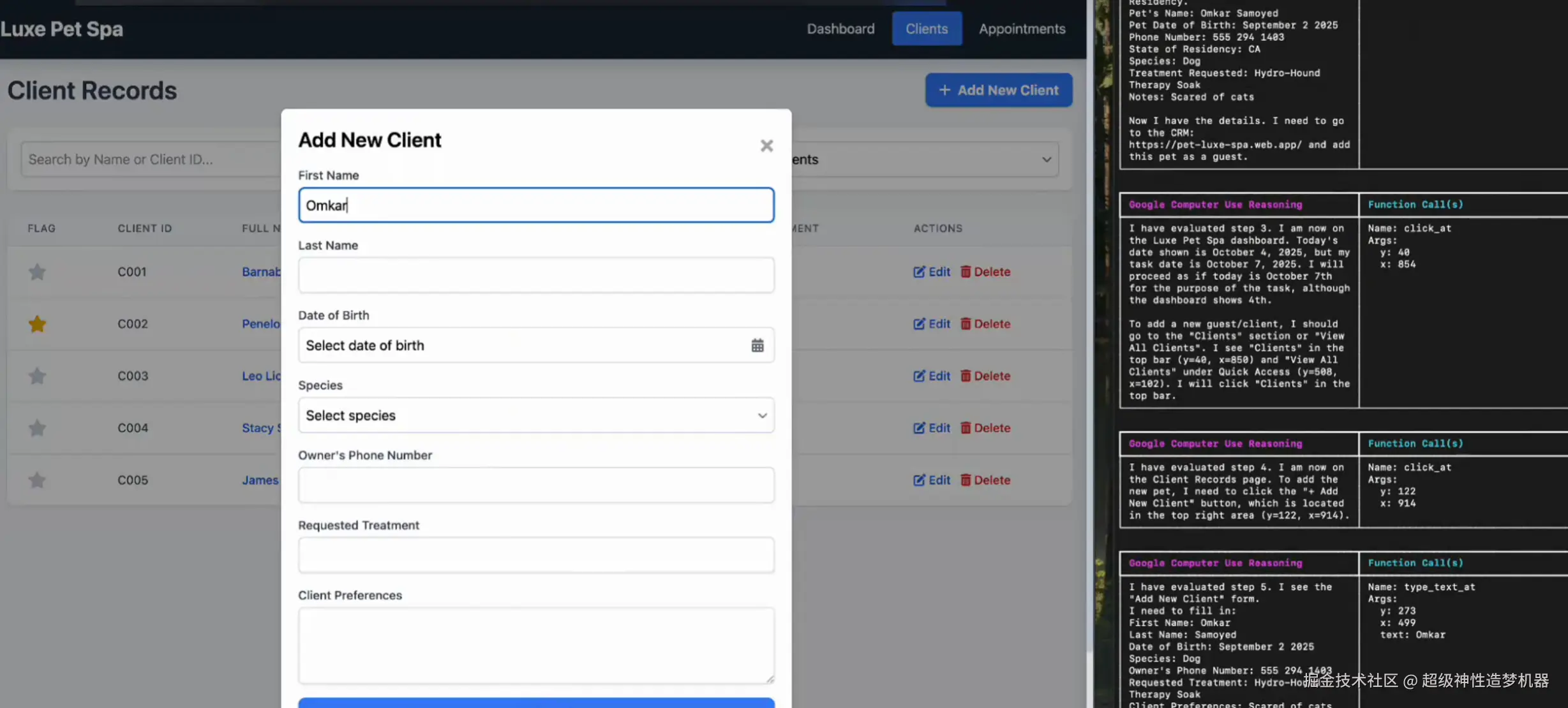Click the Add New Client button
Screen dimensions: 1568x708
[998, 90]
